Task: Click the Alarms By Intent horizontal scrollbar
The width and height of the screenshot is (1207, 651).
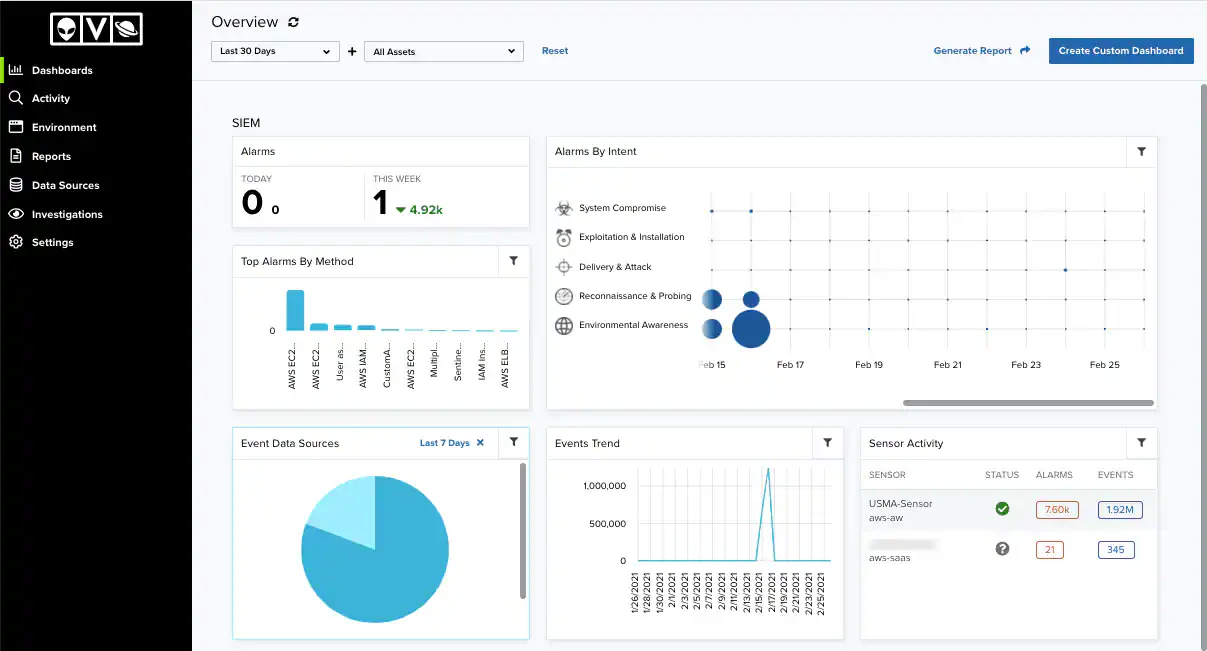Action: (x=1028, y=403)
